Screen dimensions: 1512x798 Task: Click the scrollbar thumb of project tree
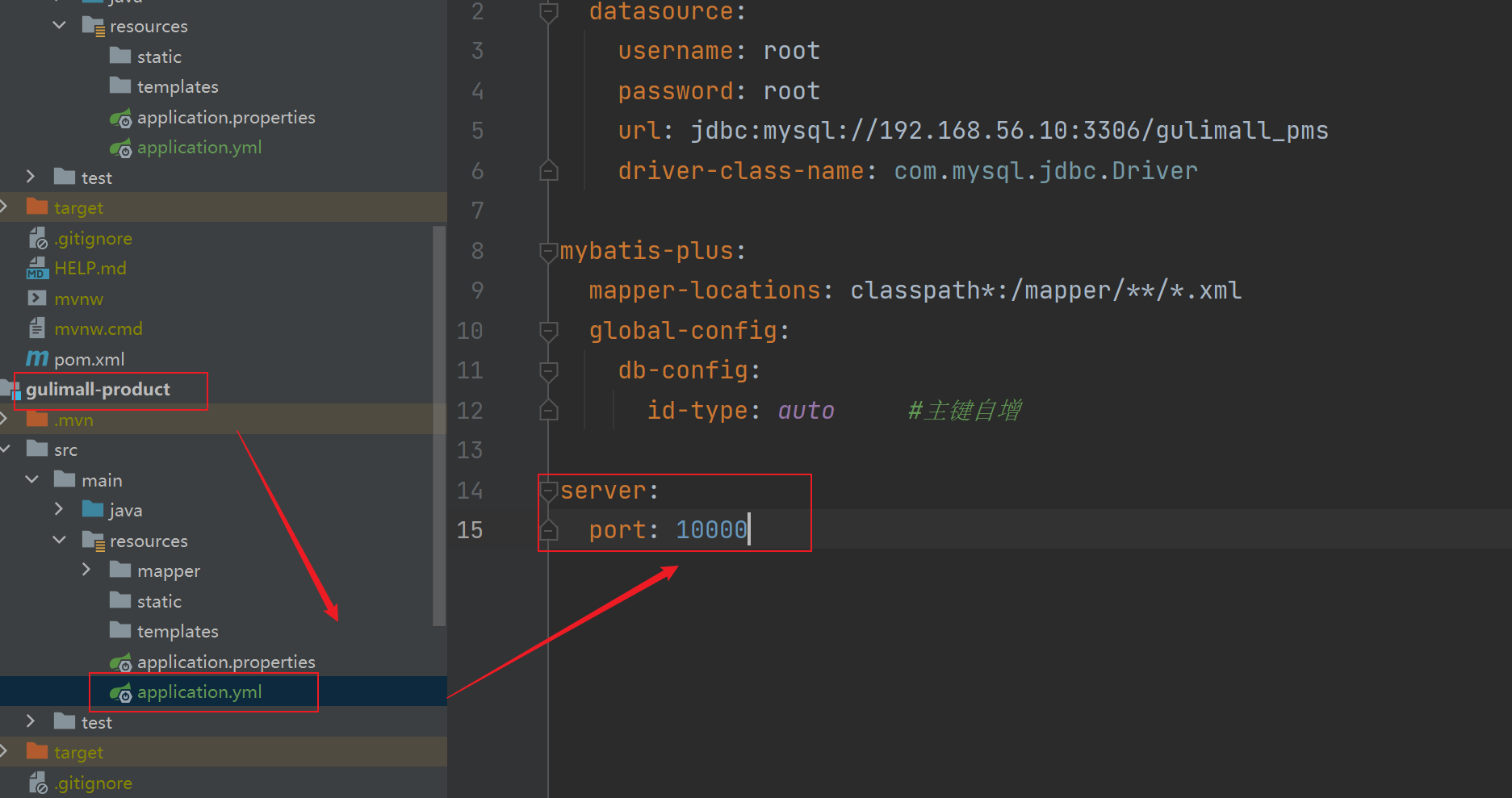click(x=439, y=426)
